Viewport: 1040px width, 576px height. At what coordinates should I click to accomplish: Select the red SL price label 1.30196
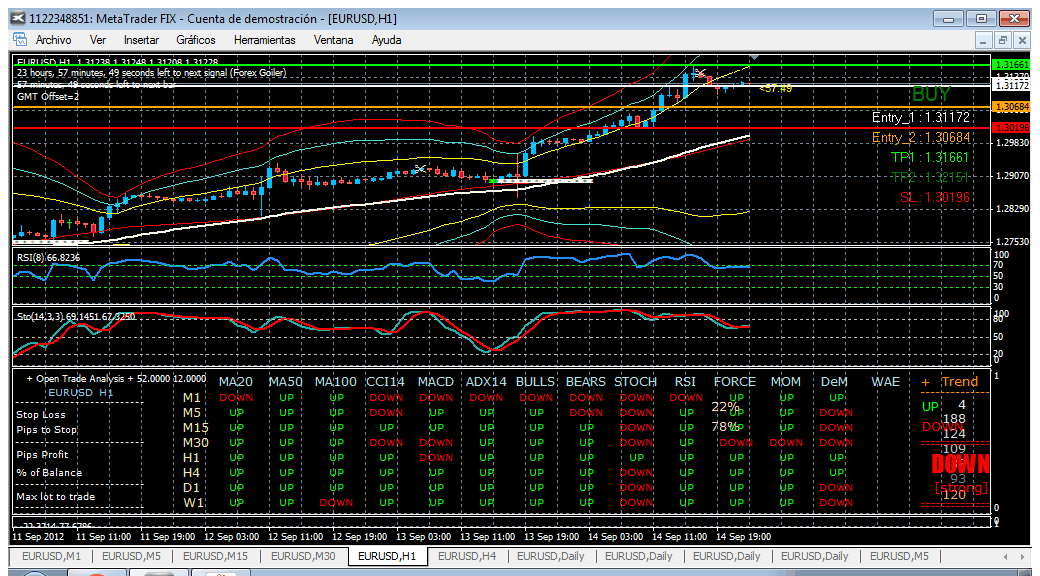[x=1011, y=127]
